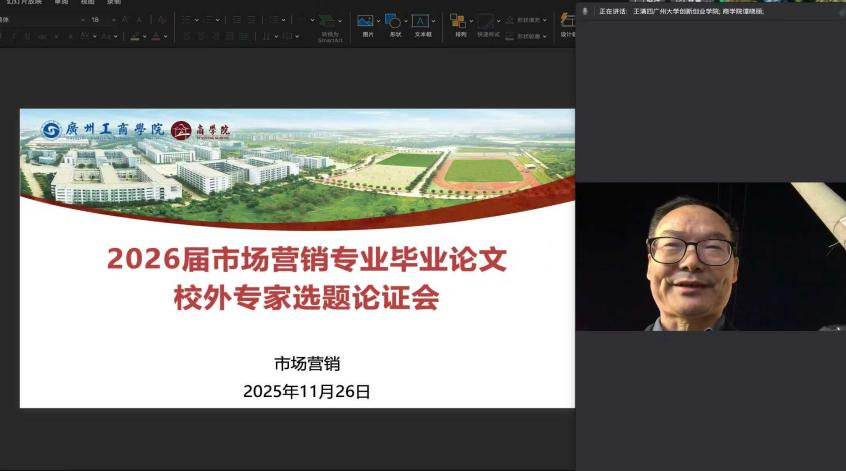The width and height of the screenshot is (846, 471).
Task: Click the microphone icon beside 正在讲话
Action: pos(585,11)
